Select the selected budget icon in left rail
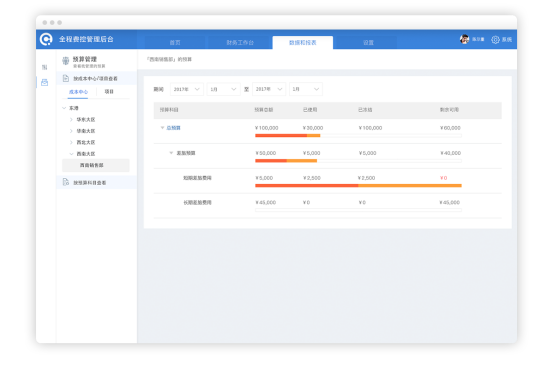 45,82
